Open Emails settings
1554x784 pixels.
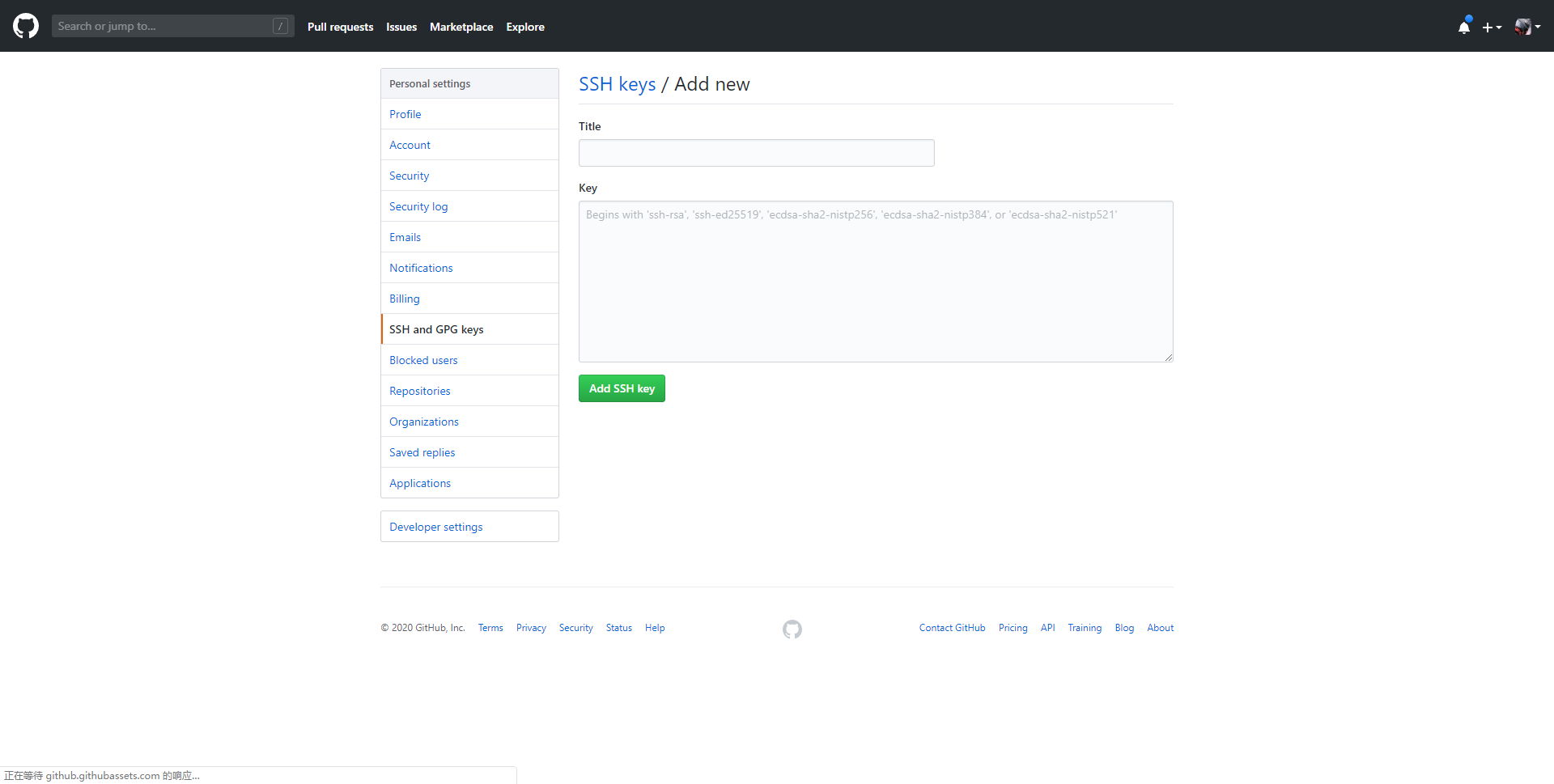point(469,237)
